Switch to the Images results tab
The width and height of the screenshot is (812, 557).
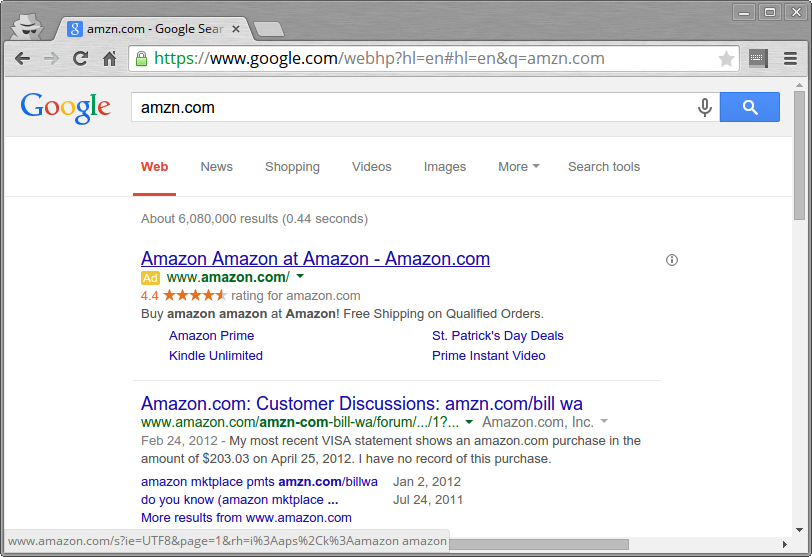point(445,167)
